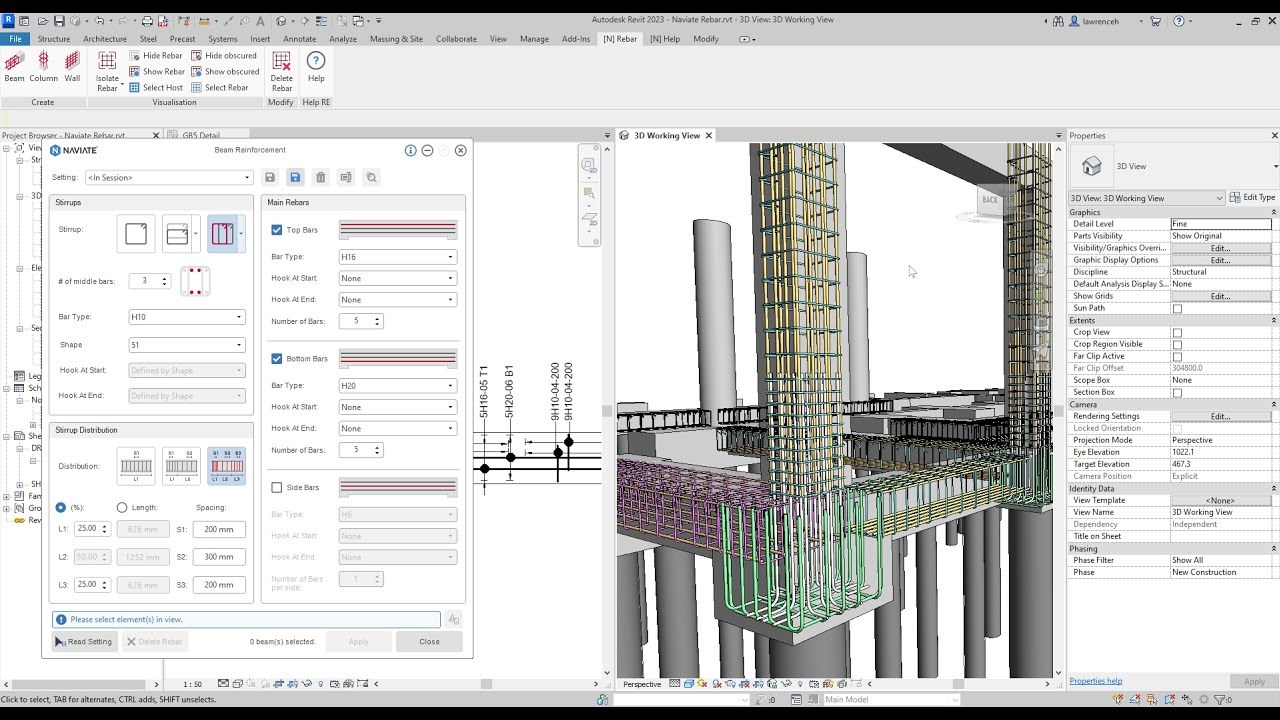
Task: Open the Setting dropdown showing In Session
Action: tap(168, 178)
